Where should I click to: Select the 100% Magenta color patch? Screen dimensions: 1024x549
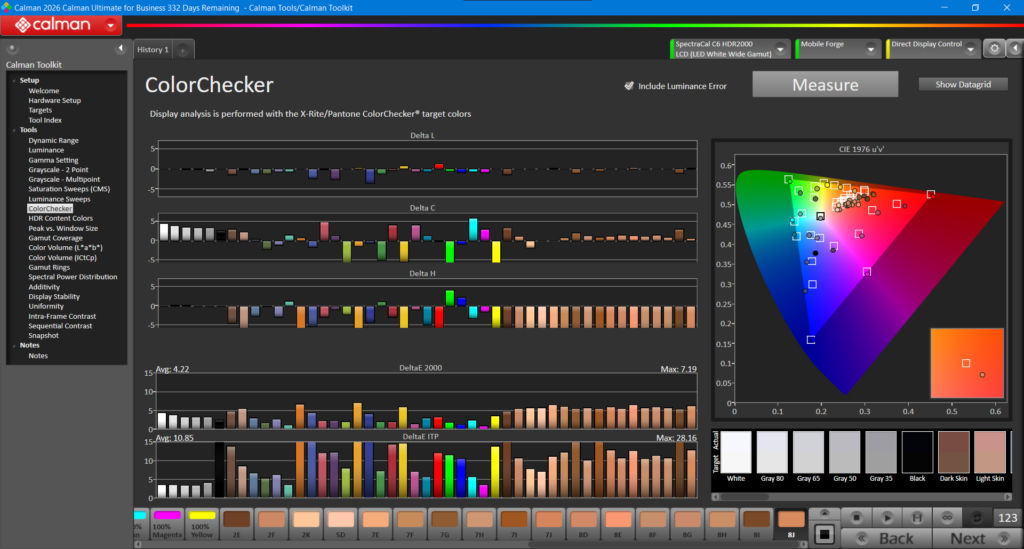coord(167,524)
